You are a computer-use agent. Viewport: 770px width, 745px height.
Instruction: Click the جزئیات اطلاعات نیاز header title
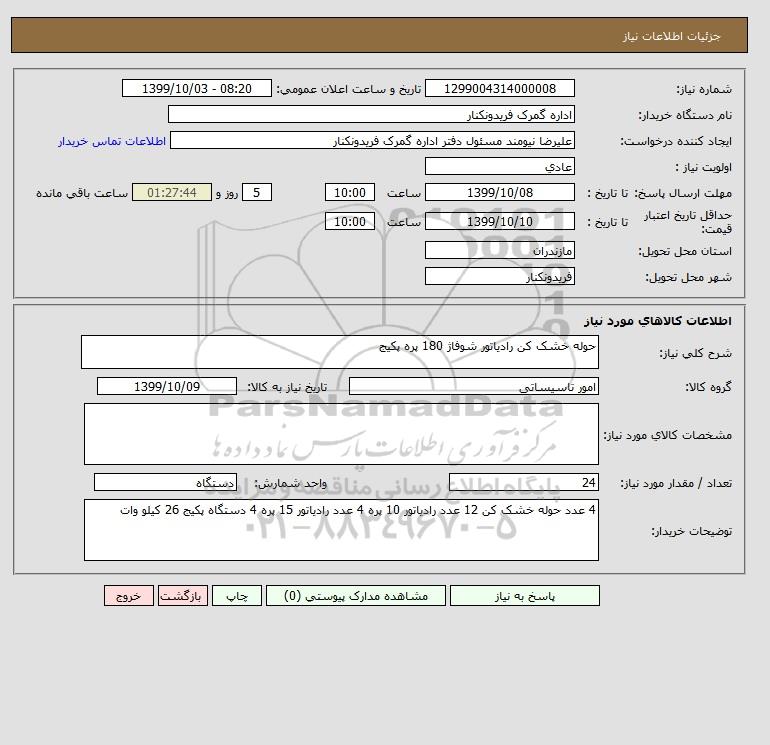(671, 36)
